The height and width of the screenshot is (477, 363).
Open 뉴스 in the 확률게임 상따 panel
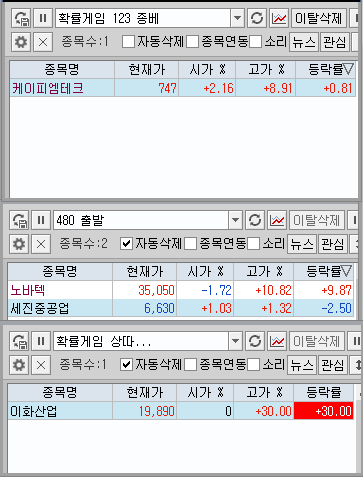(302, 365)
